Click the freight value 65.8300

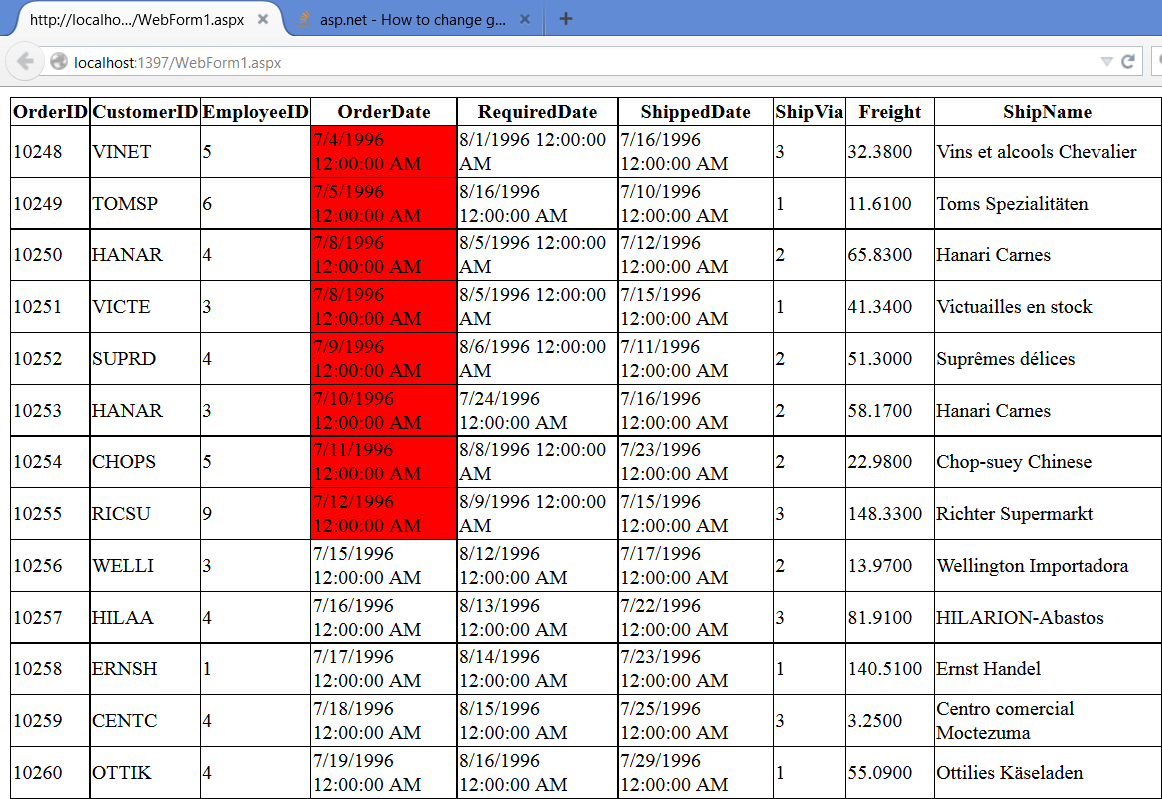pyautogui.click(x=890, y=255)
